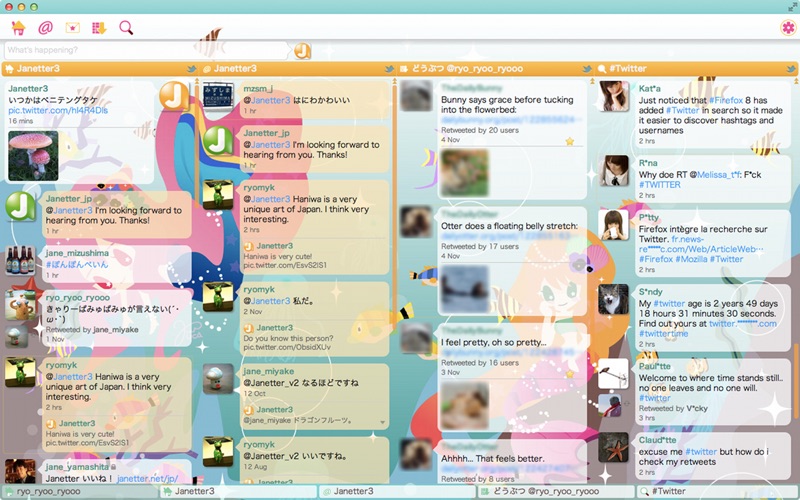The width and height of the screenshot is (800, 500).
Task: Click the ryo_ryoo_ryooo username in home column
Action: point(78,297)
